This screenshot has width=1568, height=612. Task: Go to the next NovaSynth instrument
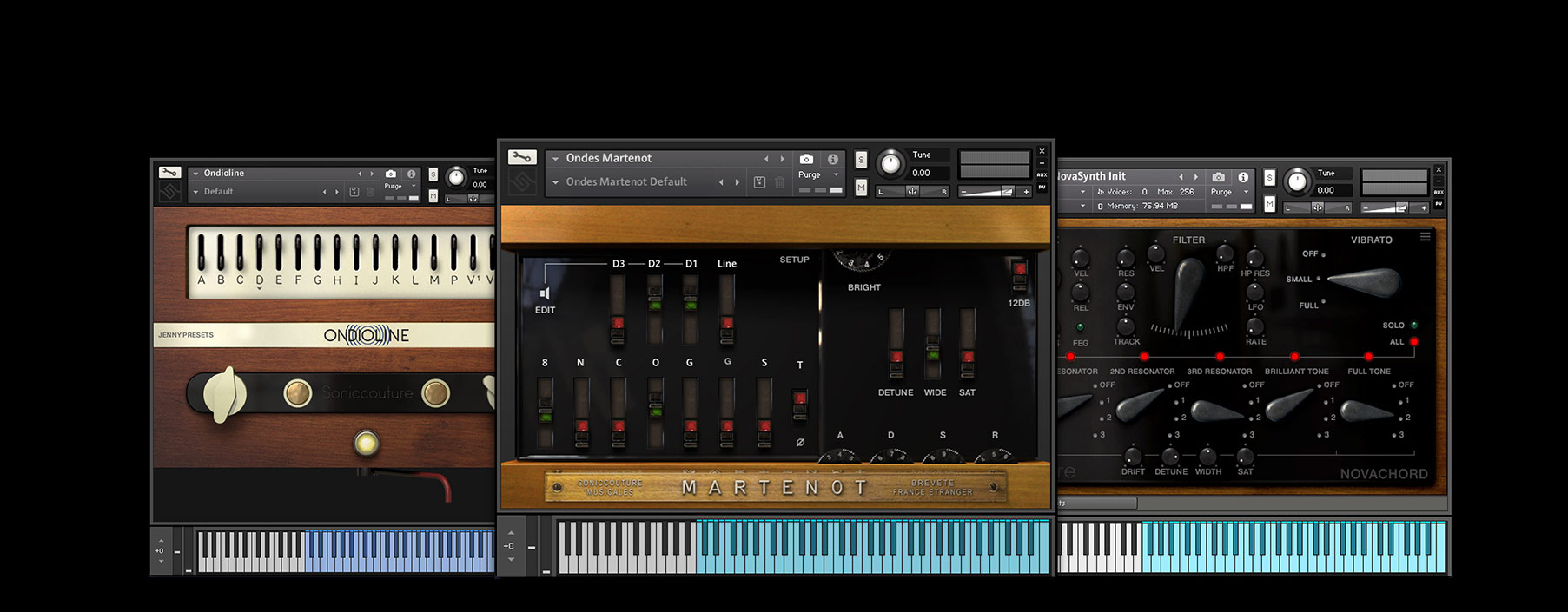pos(1196,176)
